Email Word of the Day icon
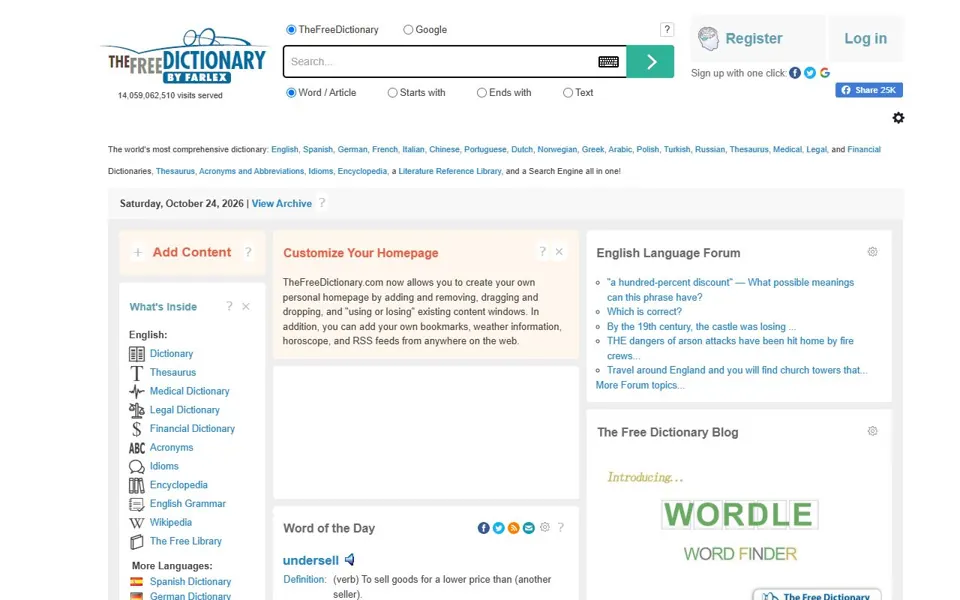The image size is (960, 600). click(528, 528)
